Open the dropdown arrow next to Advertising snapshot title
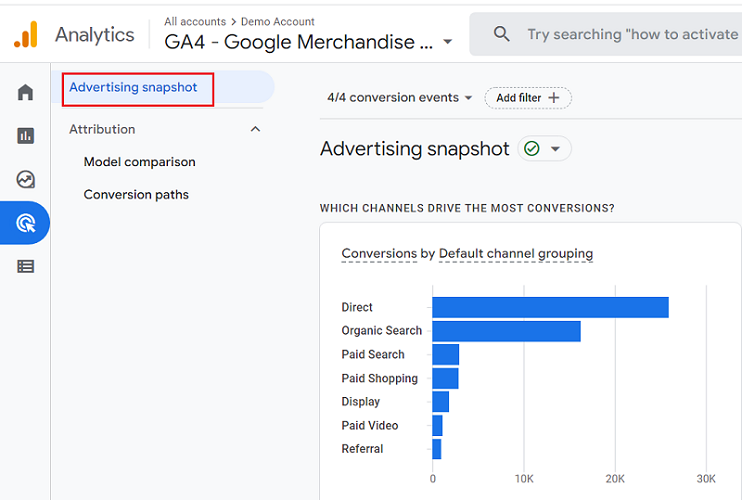 tap(556, 149)
